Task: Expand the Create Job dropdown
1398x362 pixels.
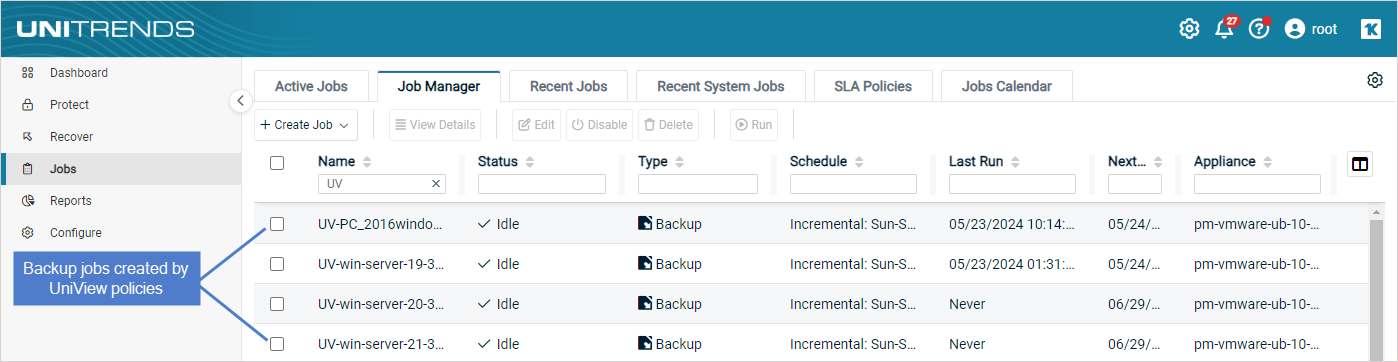Action: coord(306,125)
